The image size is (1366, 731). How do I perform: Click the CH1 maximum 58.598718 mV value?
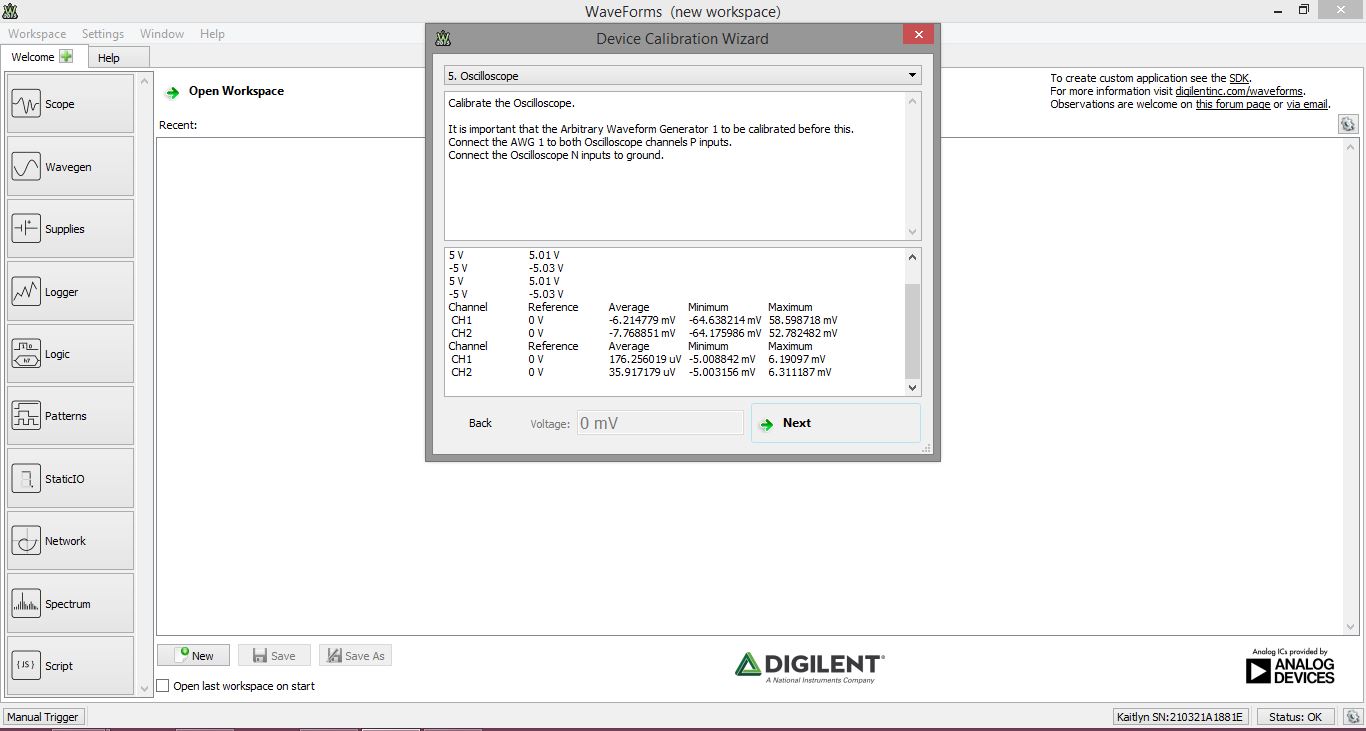tap(802, 320)
